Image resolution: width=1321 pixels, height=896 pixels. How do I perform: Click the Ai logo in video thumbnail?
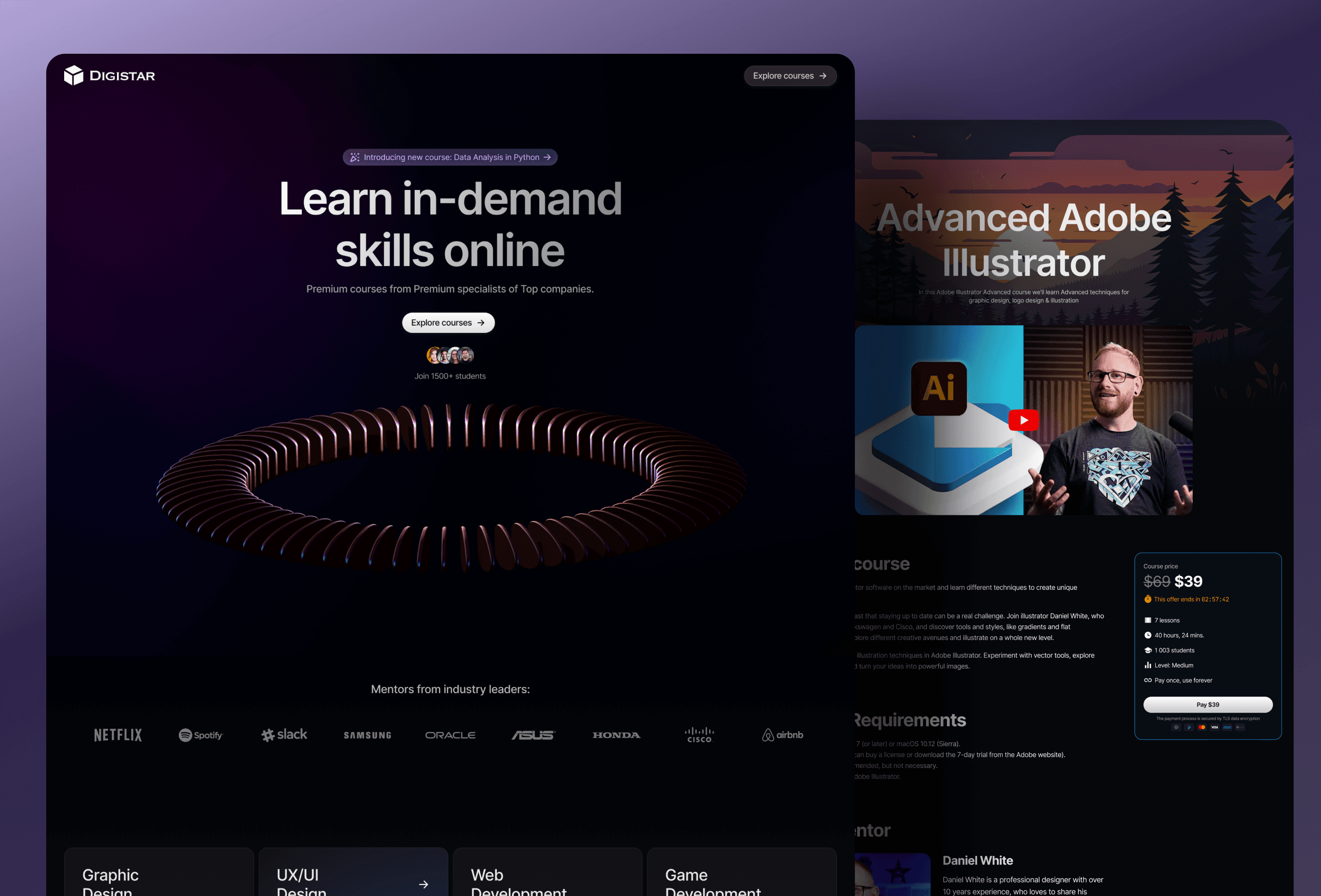[939, 389]
